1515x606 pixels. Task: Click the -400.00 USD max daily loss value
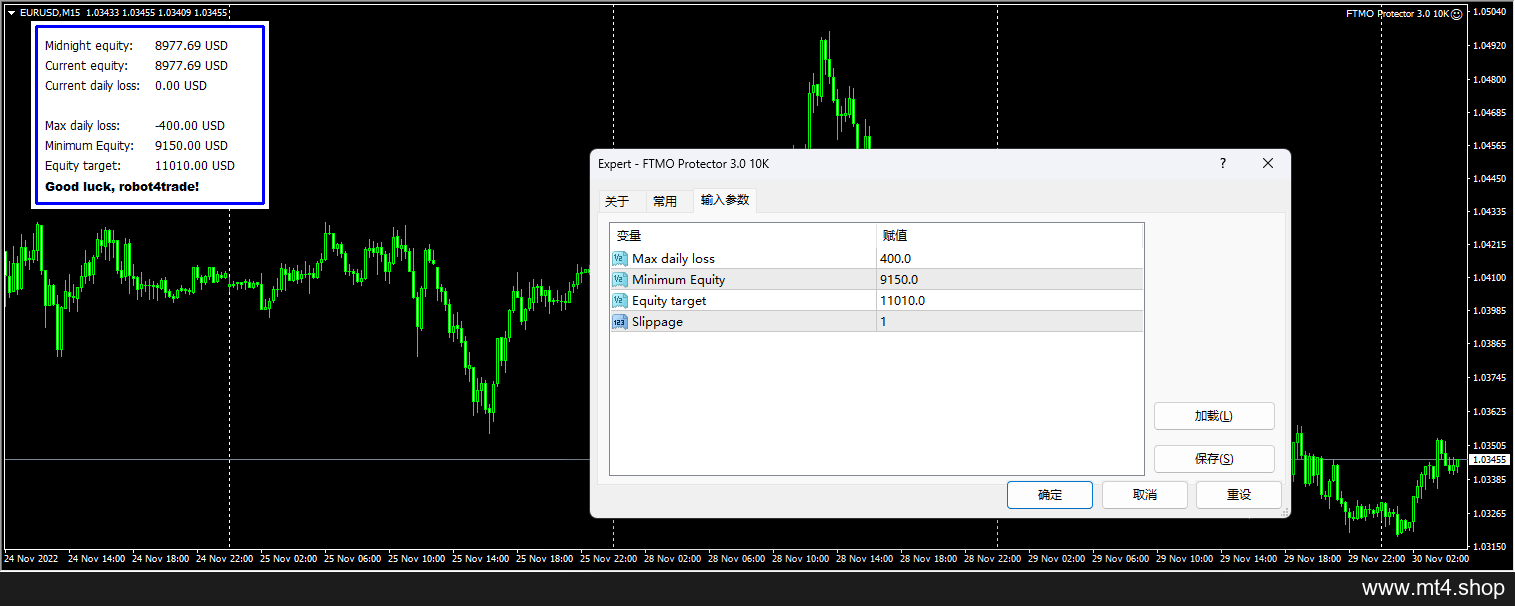click(190, 126)
